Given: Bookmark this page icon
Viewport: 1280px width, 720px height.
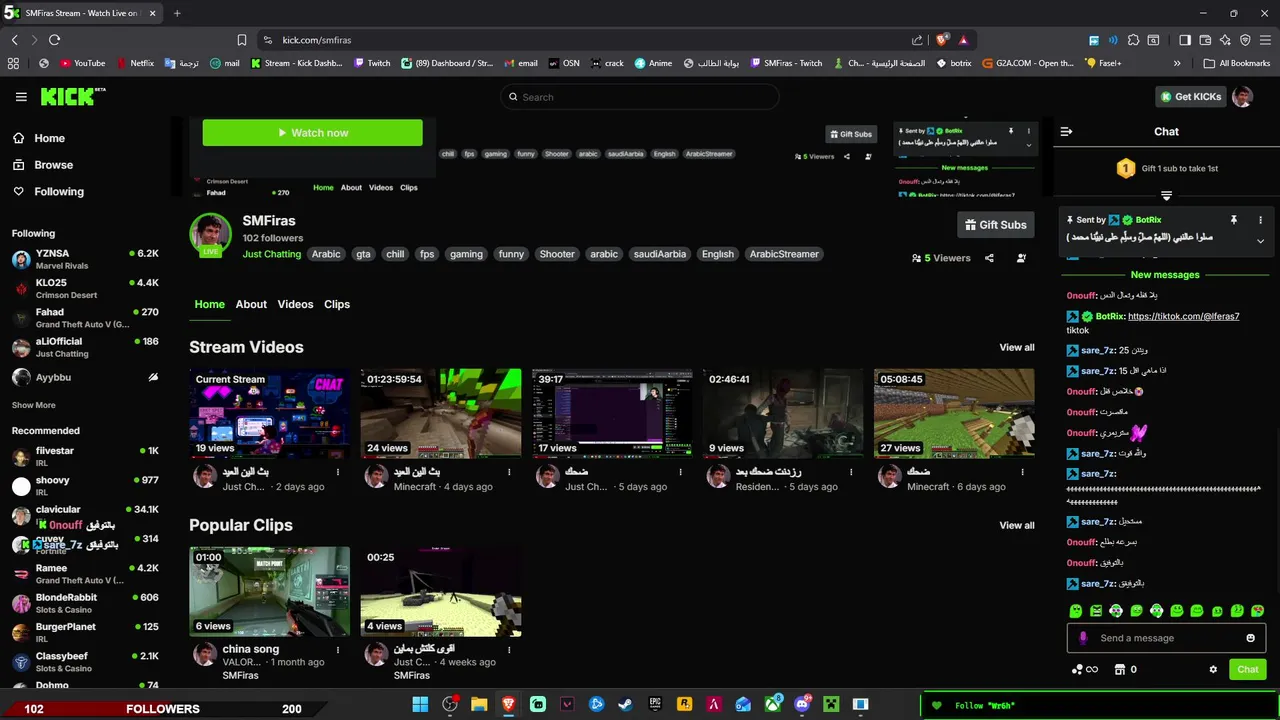Looking at the screenshot, I should tap(242, 40).
